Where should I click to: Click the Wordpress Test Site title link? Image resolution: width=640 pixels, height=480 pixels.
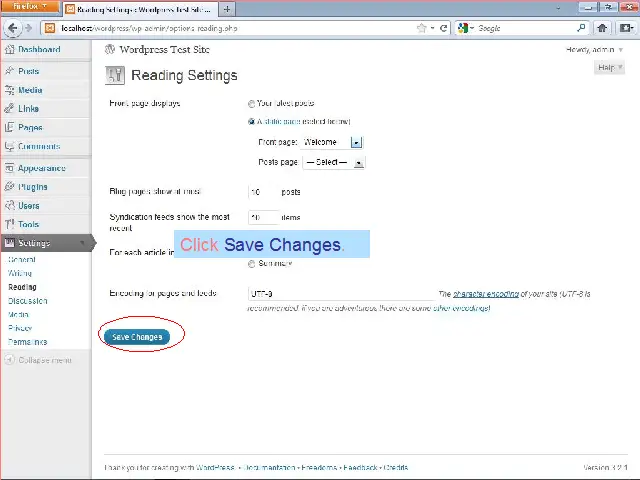(164, 50)
